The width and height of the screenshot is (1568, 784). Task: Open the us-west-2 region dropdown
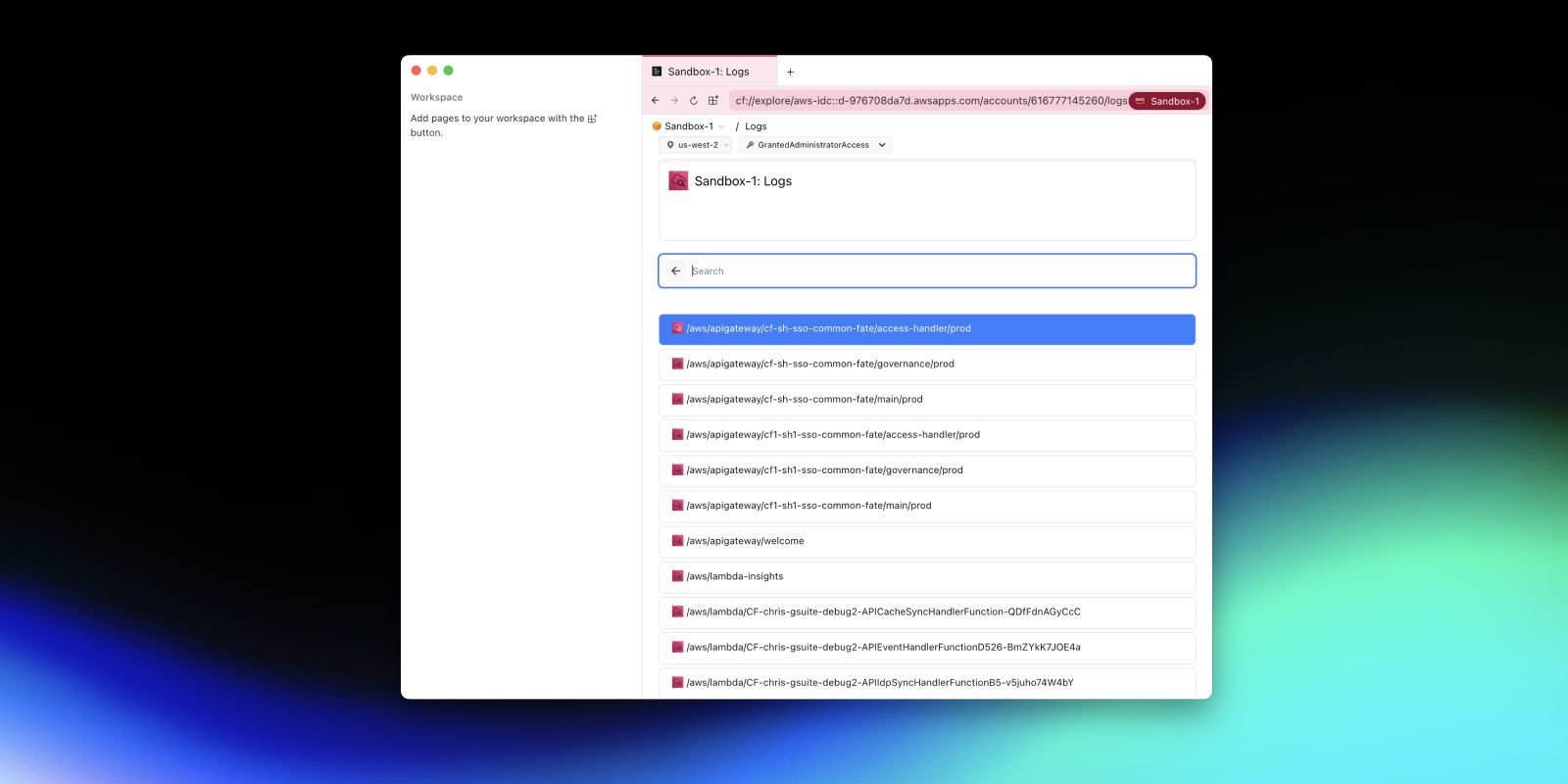pos(698,145)
